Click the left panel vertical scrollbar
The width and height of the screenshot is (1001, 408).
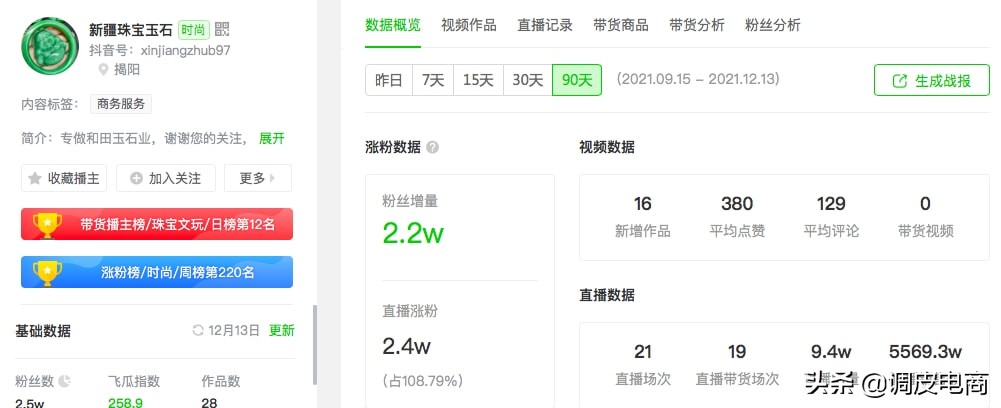pos(315,345)
